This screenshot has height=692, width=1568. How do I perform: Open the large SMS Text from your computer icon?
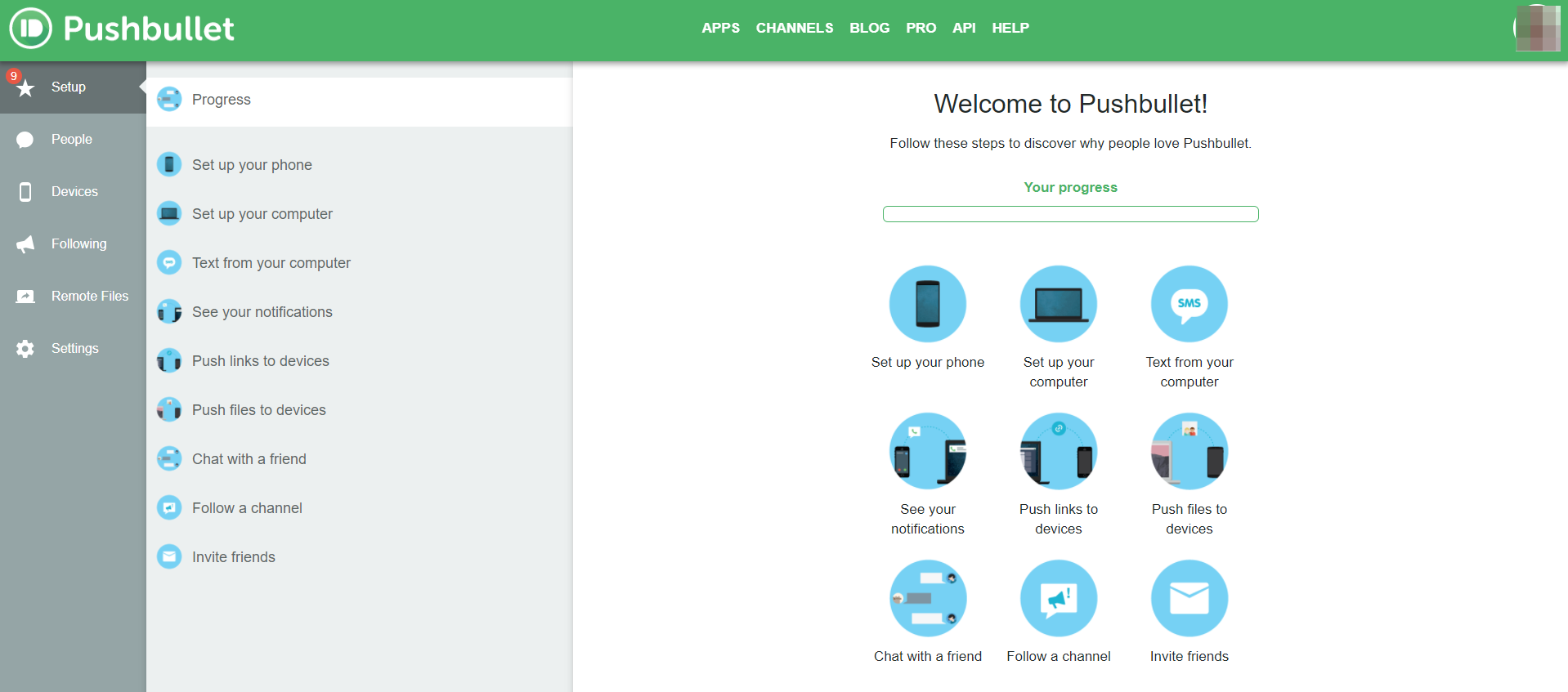pyautogui.click(x=1189, y=304)
